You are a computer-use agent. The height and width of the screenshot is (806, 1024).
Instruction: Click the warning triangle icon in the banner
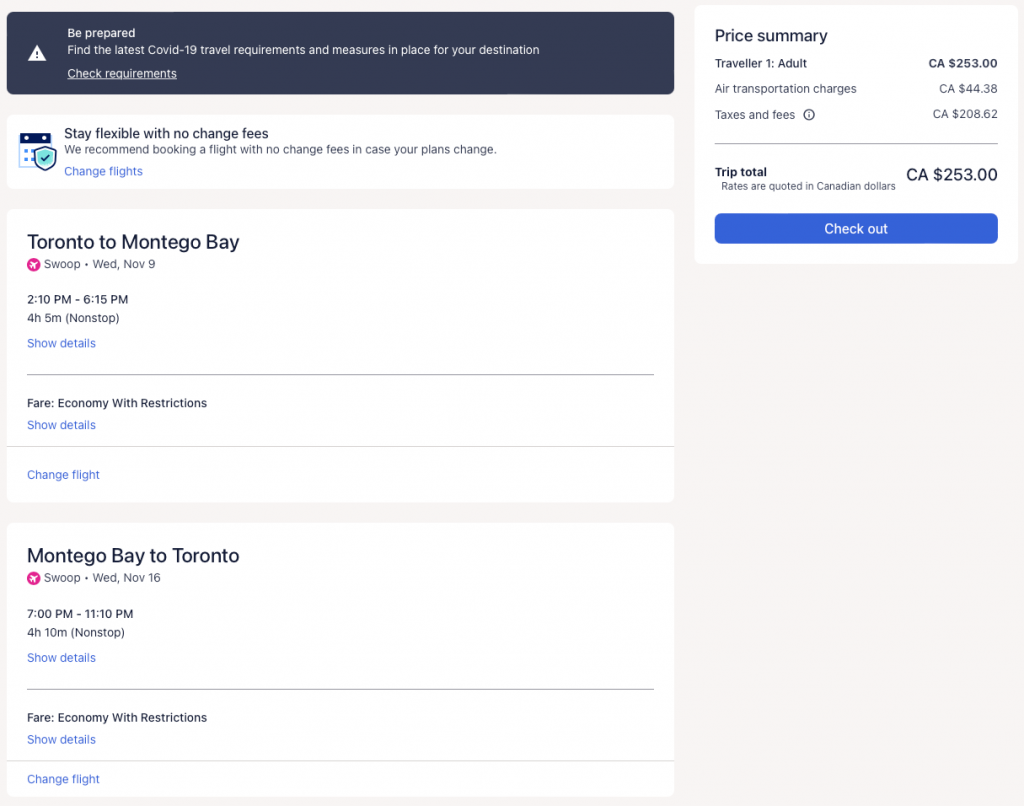[37, 53]
